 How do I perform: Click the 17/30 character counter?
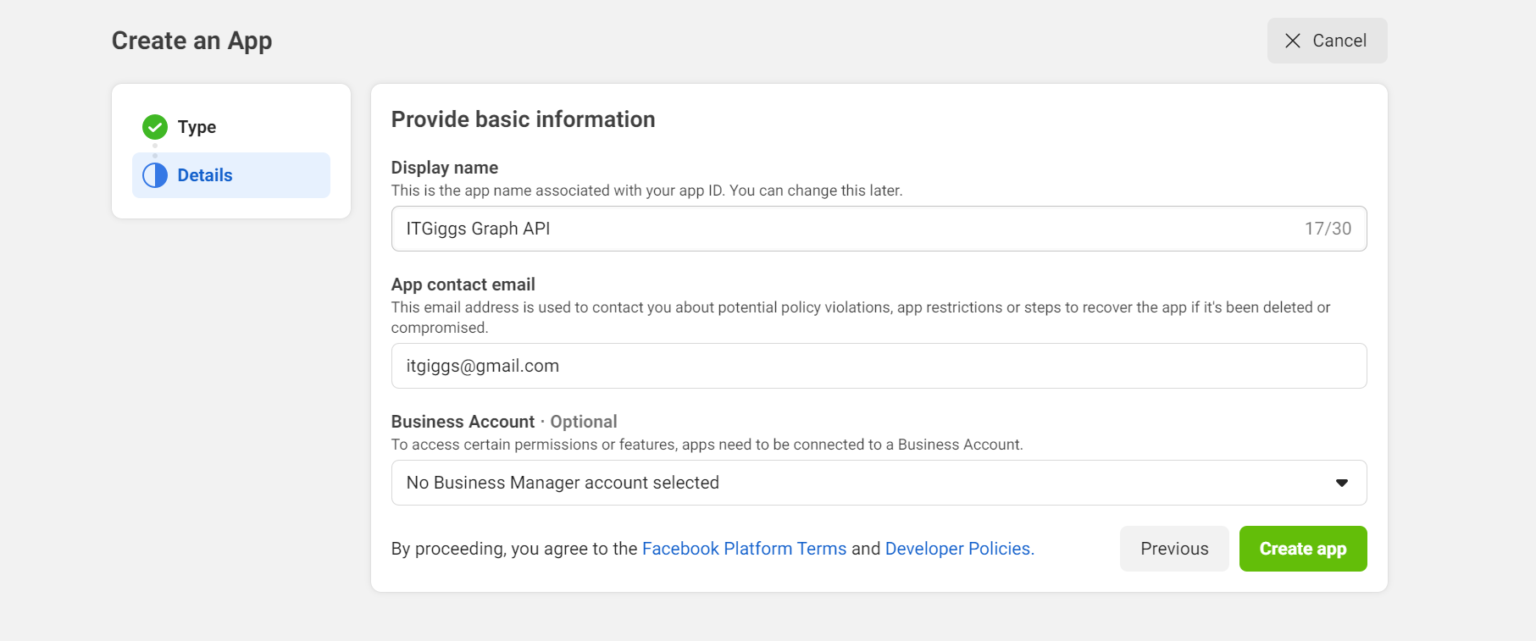1327,229
